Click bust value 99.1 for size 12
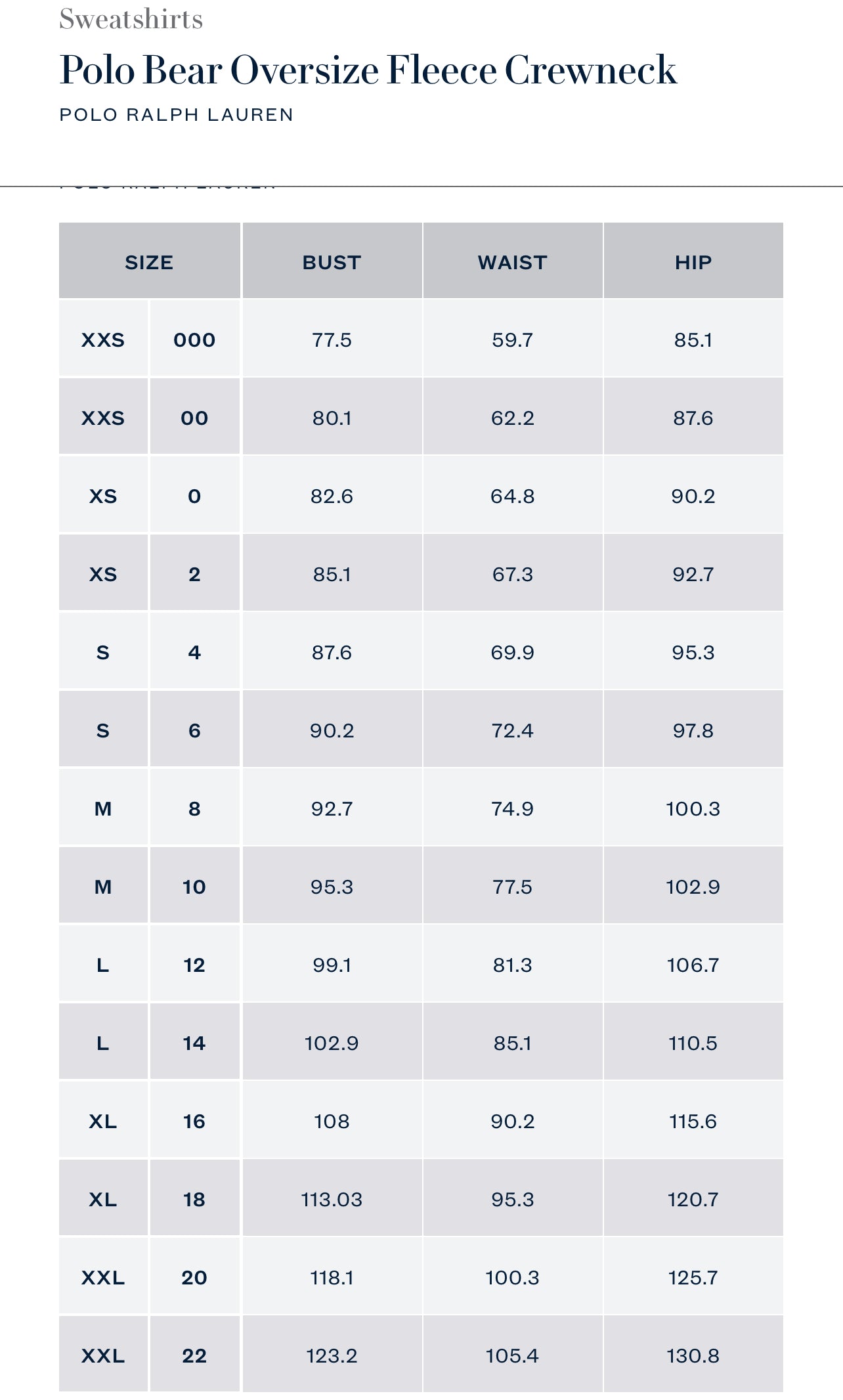This screenshot has height=1400, width=843. [x=332, y=965]
